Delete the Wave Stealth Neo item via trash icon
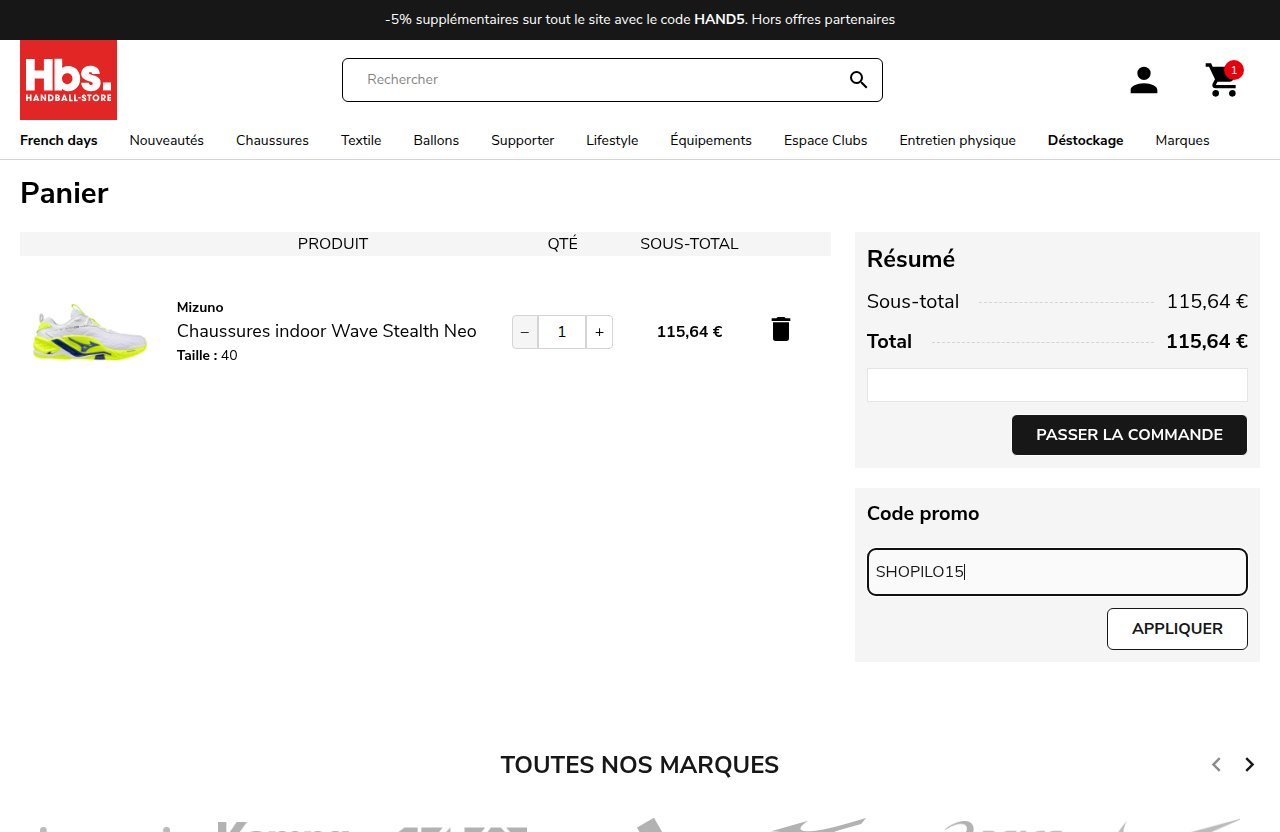 click(x=781, y=329)
